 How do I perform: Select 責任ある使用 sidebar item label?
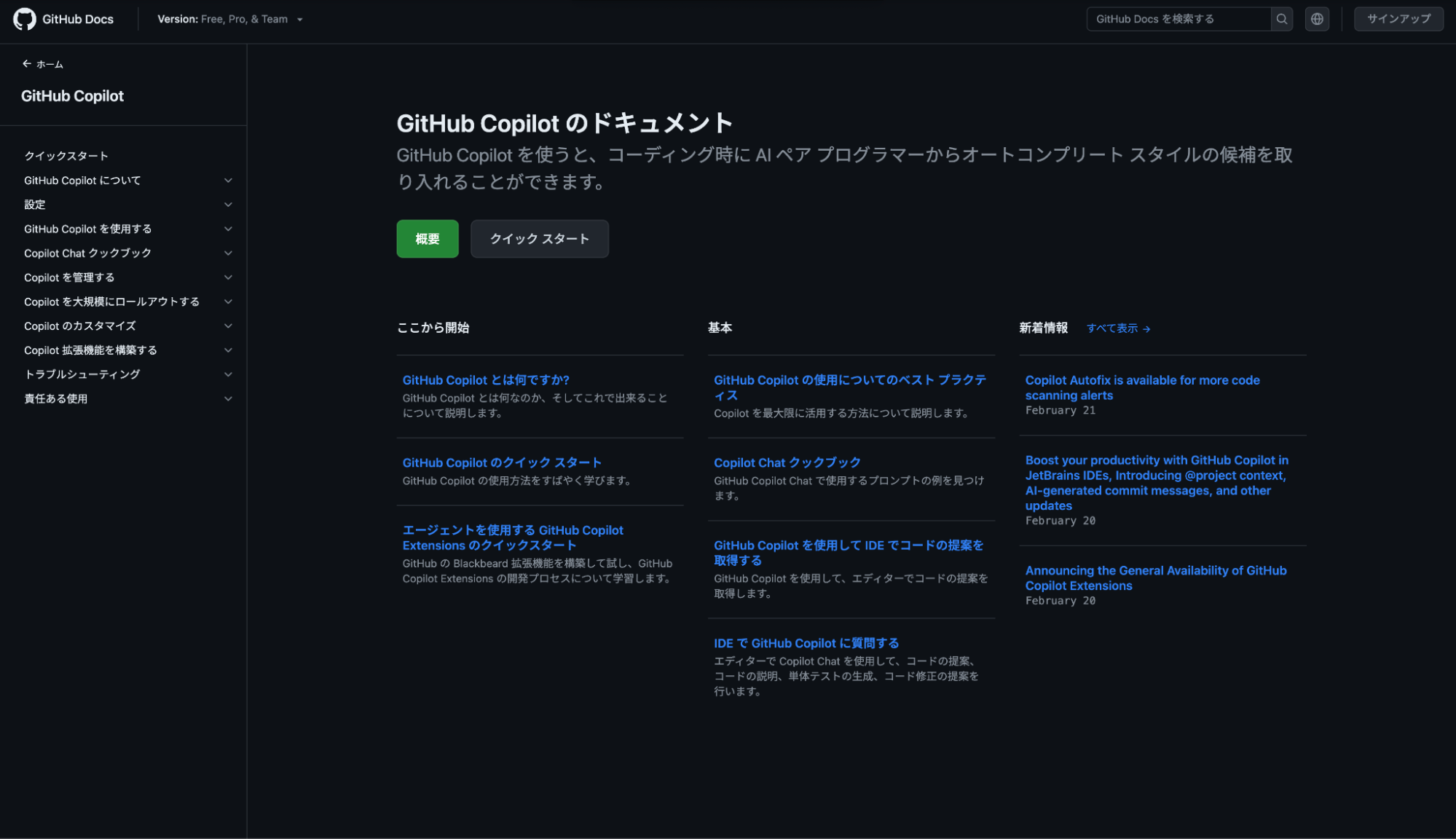click(x=56, y=399)
